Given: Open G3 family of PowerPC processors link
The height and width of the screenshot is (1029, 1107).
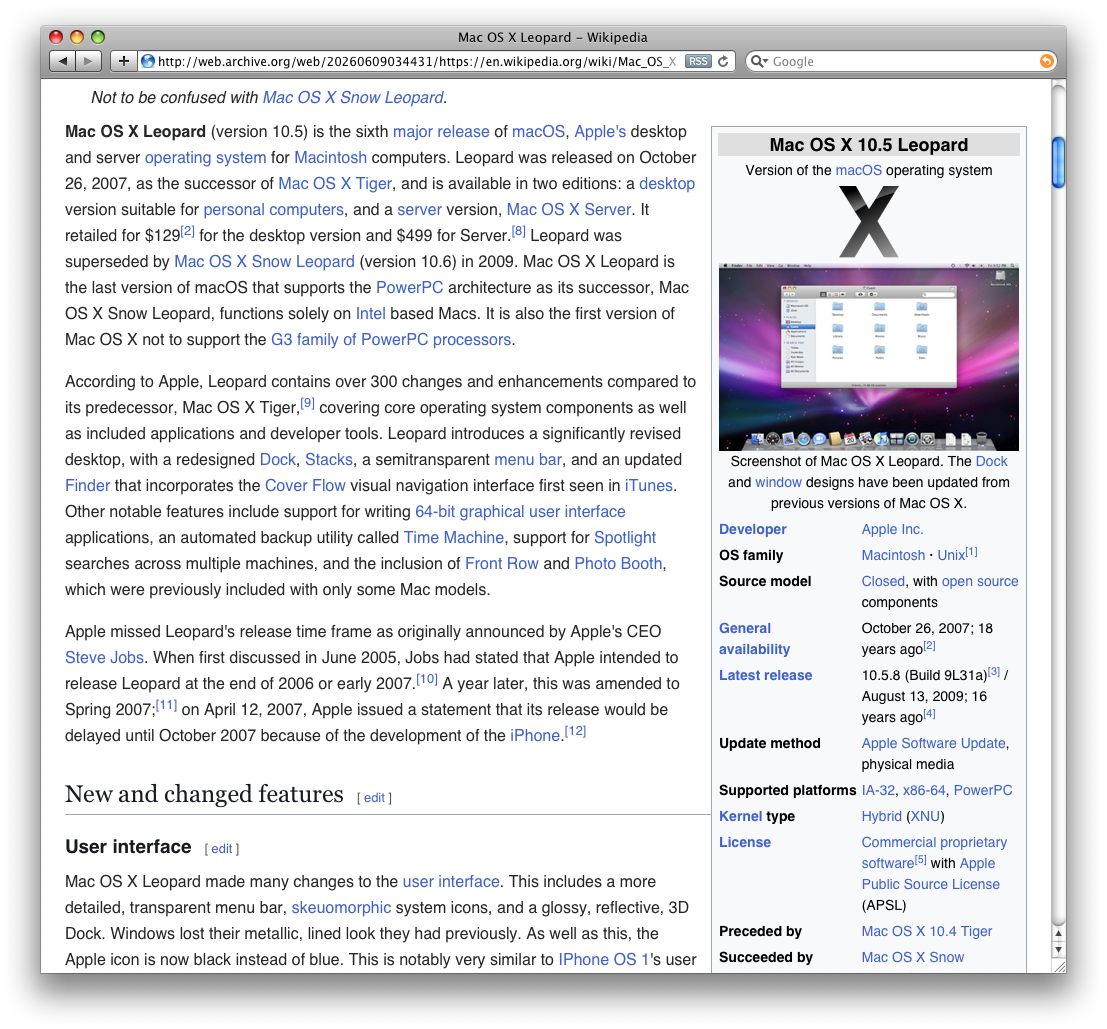Looking at the screenshot, I should [x=390, y=339].
